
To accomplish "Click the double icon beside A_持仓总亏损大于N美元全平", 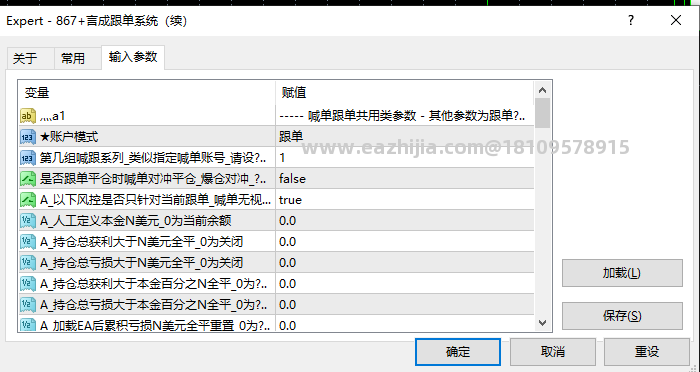I will click(x=28, y=263).
